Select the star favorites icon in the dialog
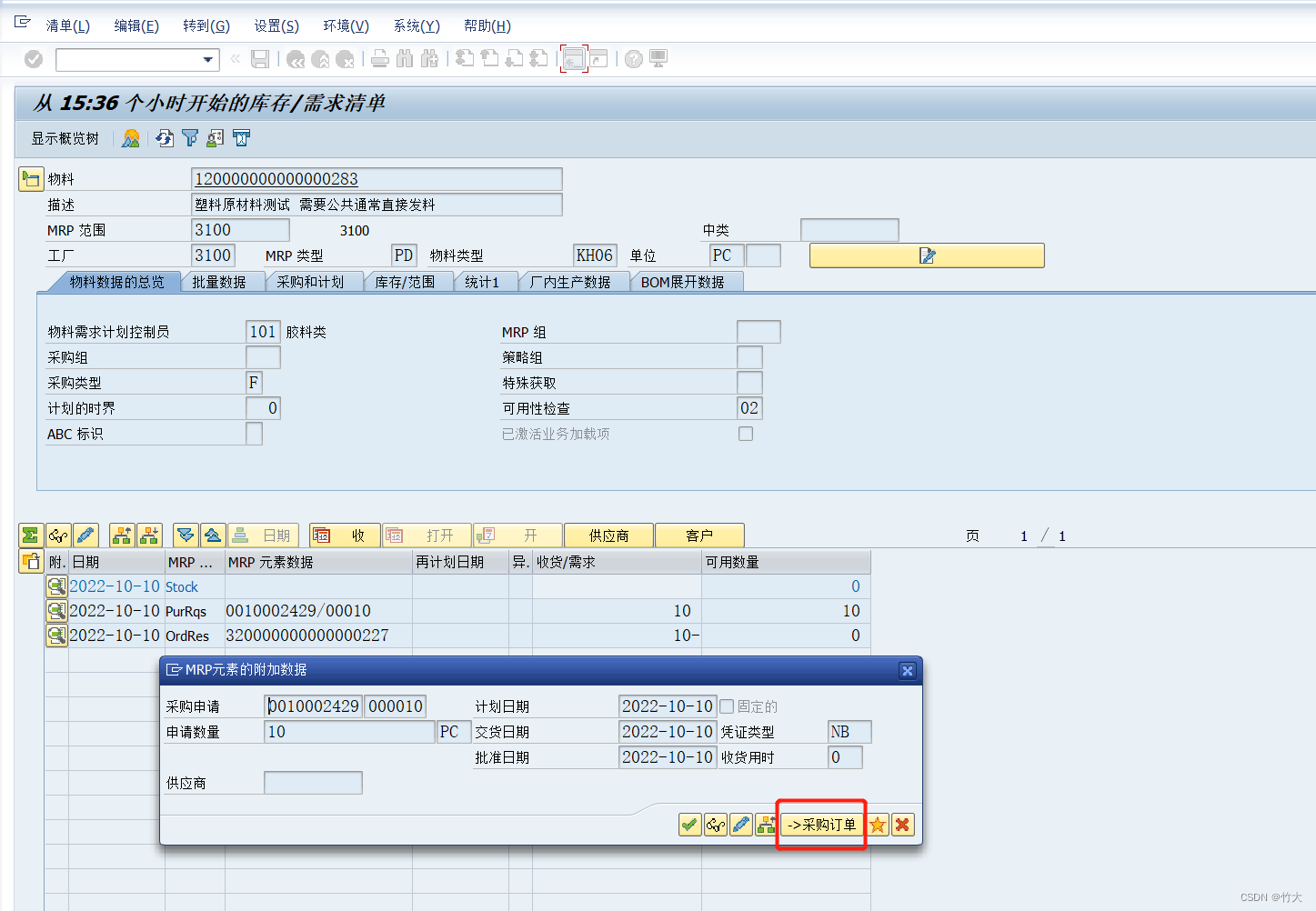 click(877, 825)
